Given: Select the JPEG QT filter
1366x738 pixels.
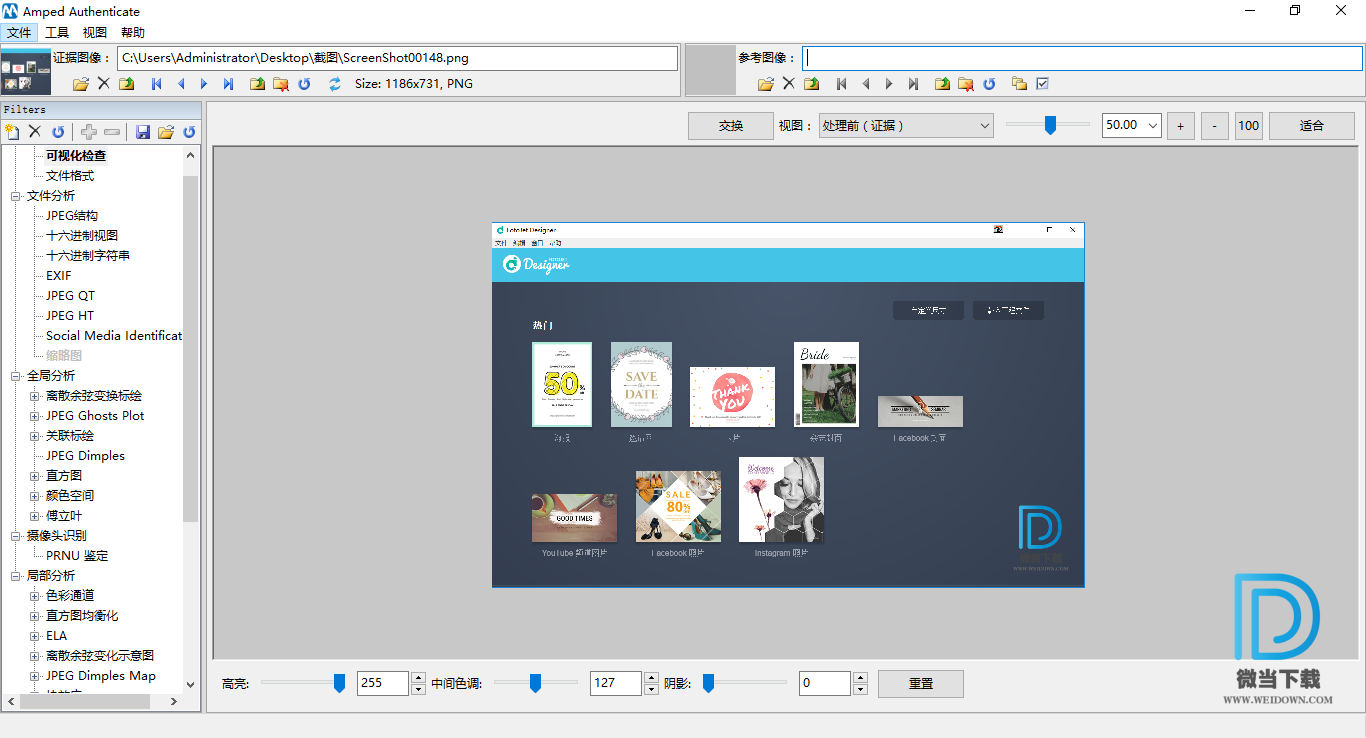Looking at the screenshot, I should 70,296.
